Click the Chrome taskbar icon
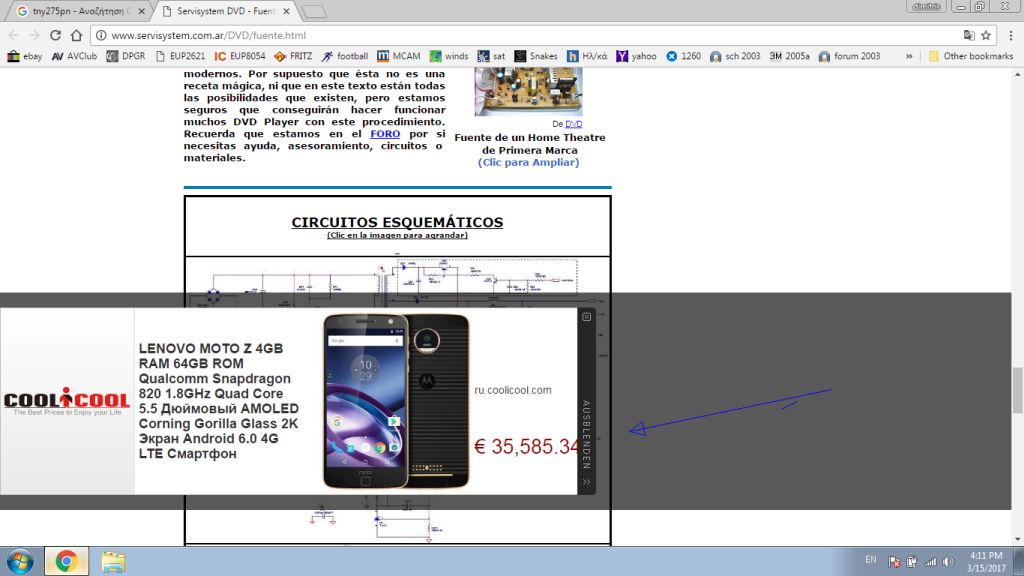The image size is (1024, 576). (x=66, y=562)
